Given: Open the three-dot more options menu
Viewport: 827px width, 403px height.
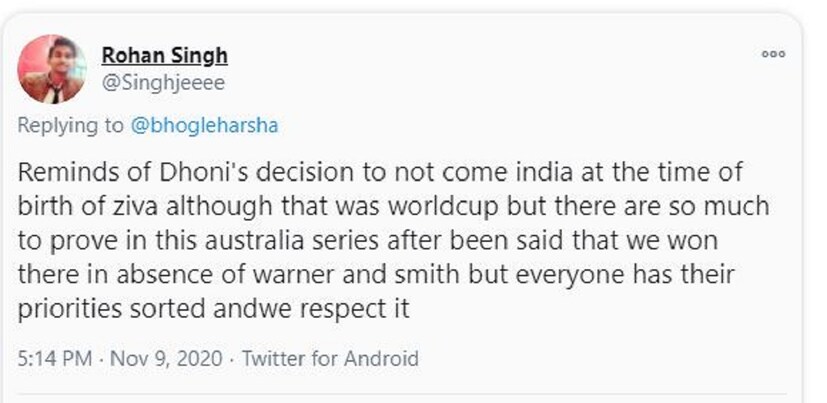Looking at the screenshot, I should click(x=773, y=55).
